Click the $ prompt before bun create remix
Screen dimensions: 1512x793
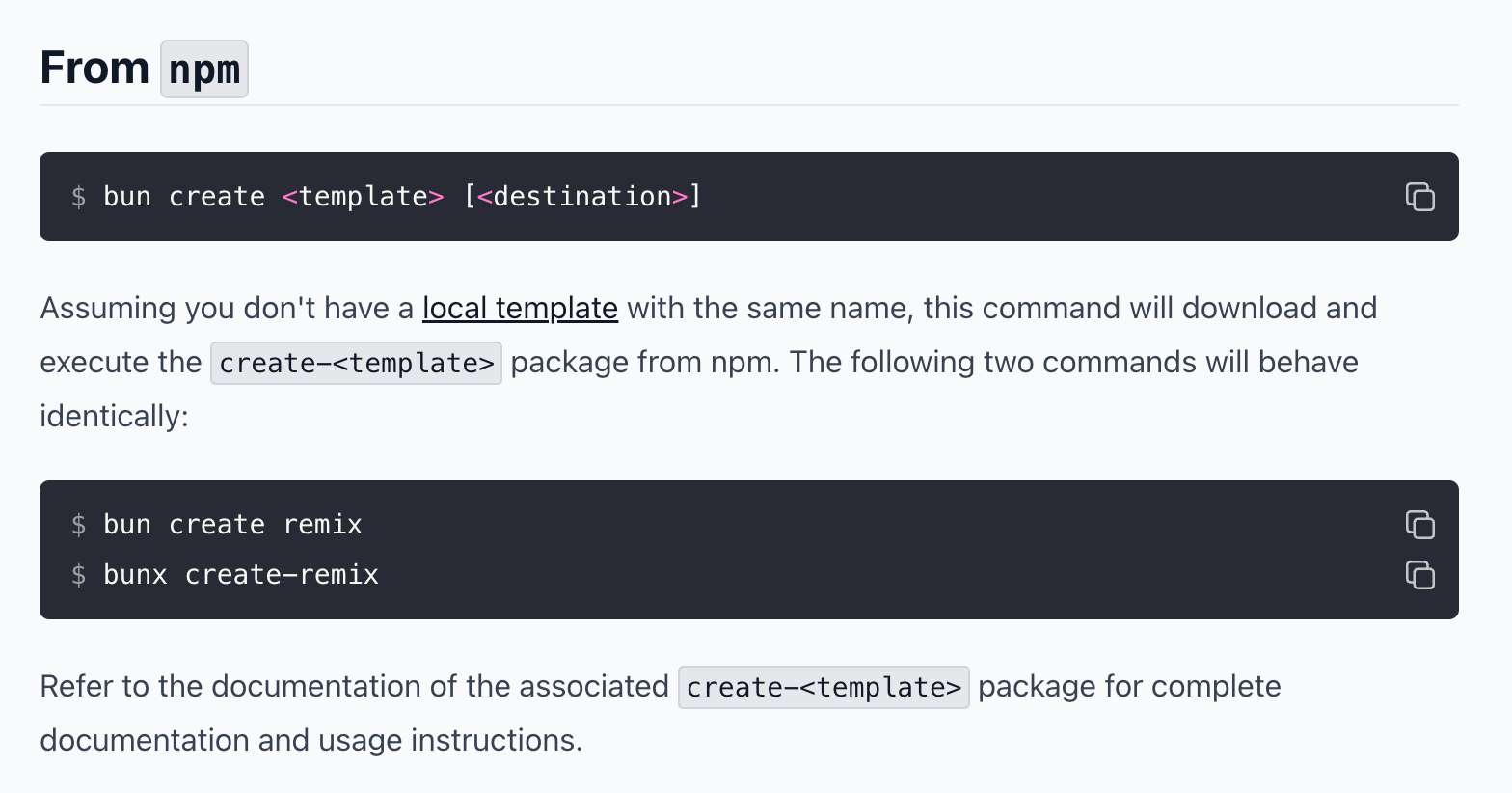coord(79,525)
